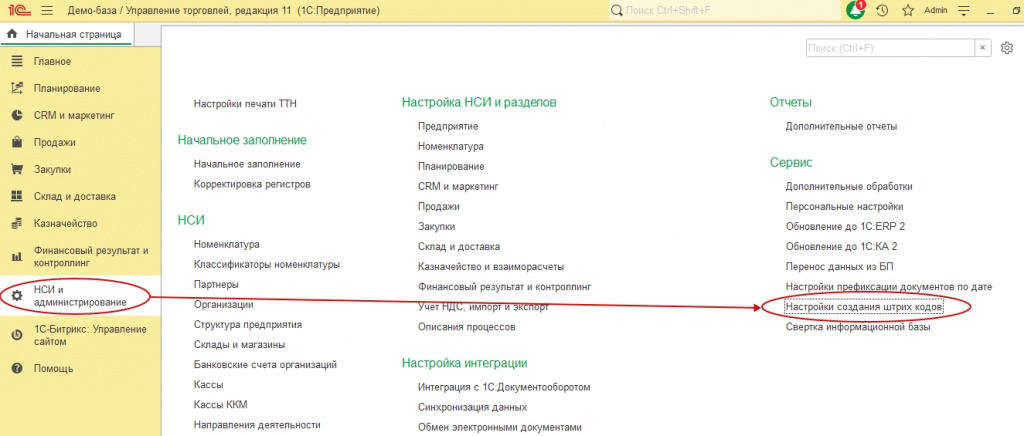The width and height of the screenshot is (1024, 436).
Task: Open Финансовый результат и контроллинг settings link
Action: click(x=504, y=287)
